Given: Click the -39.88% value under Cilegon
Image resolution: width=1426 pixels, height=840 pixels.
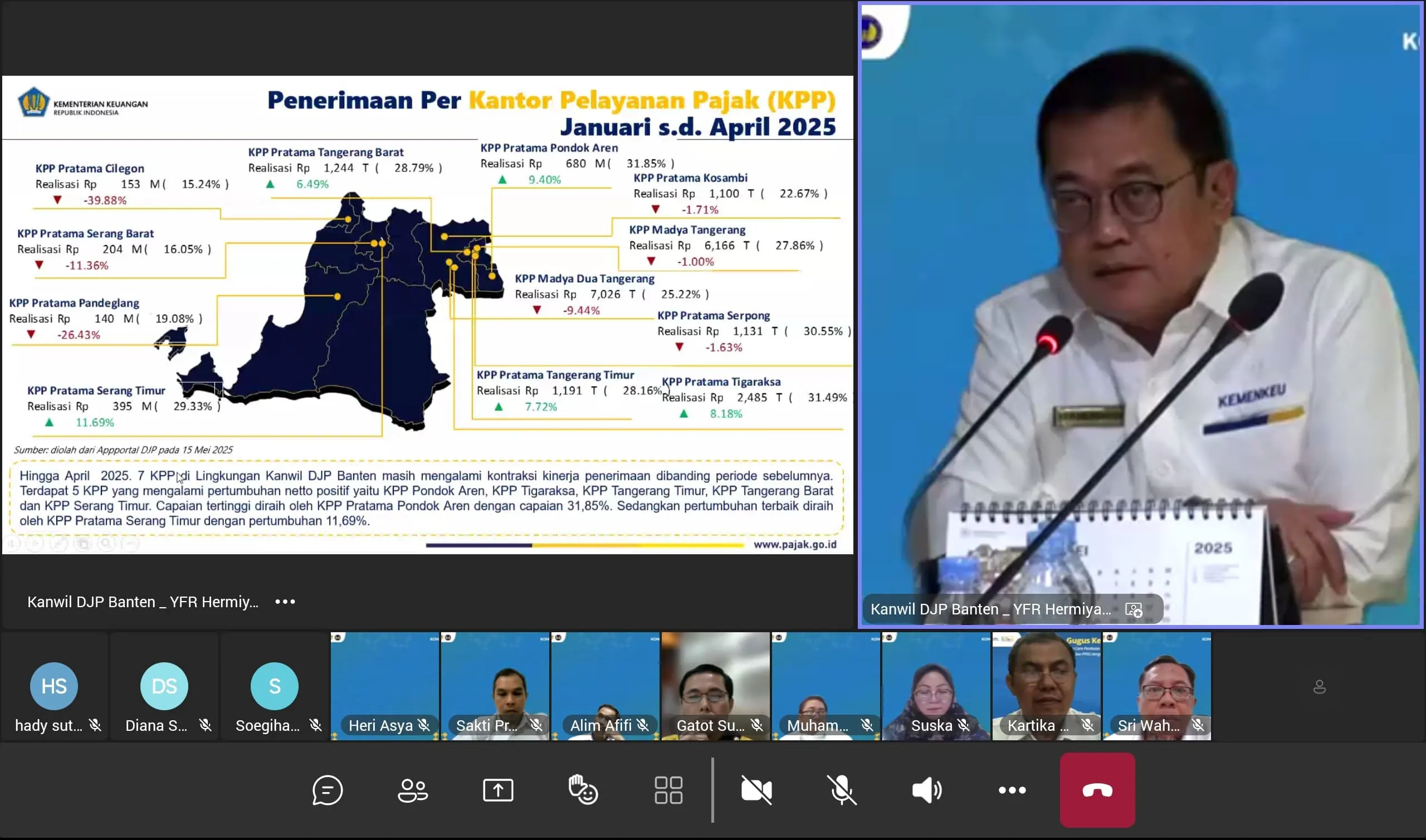Looking at the screenshot, I should tap(105, 201).
